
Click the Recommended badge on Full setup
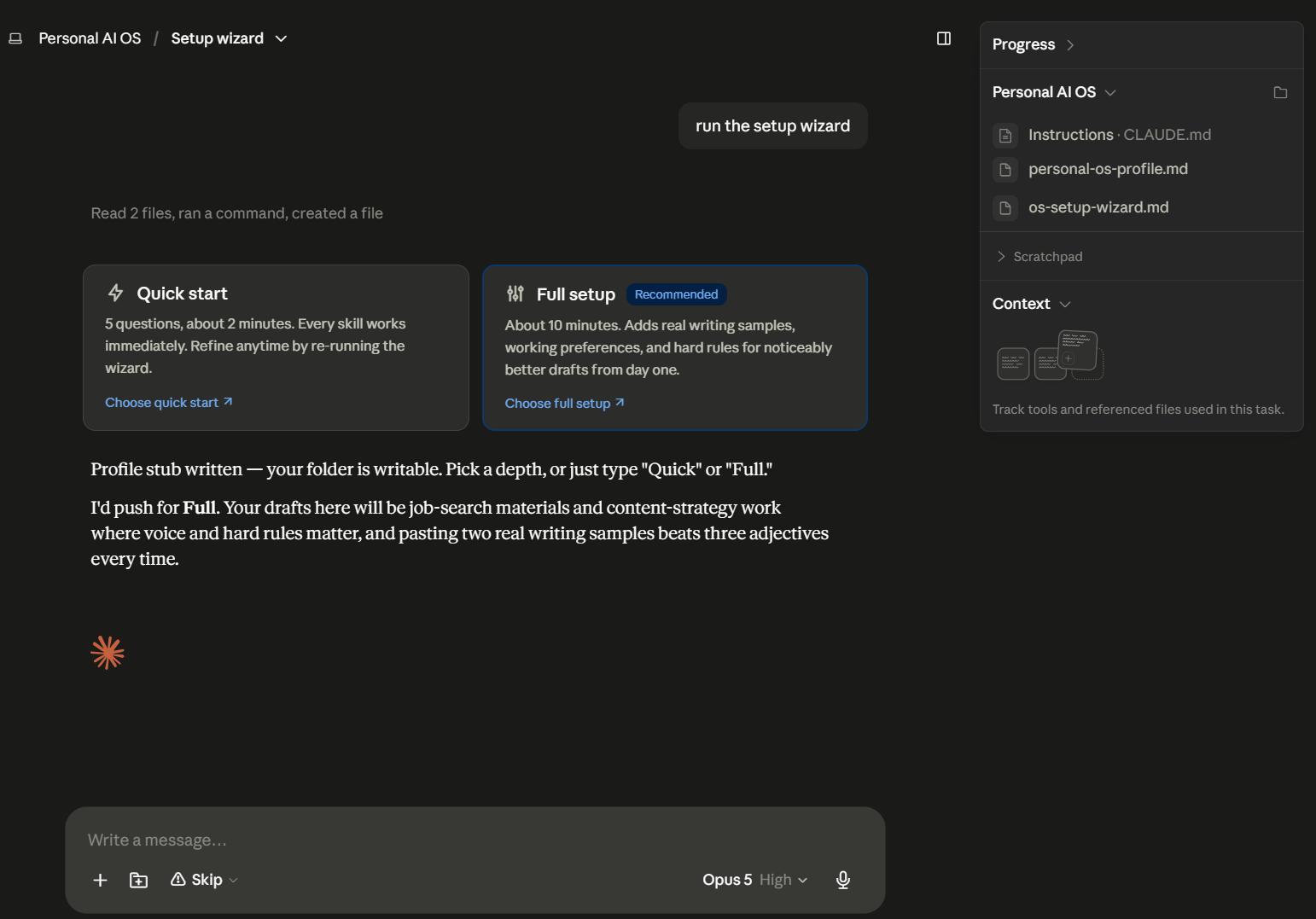click(x=677, y=294)
